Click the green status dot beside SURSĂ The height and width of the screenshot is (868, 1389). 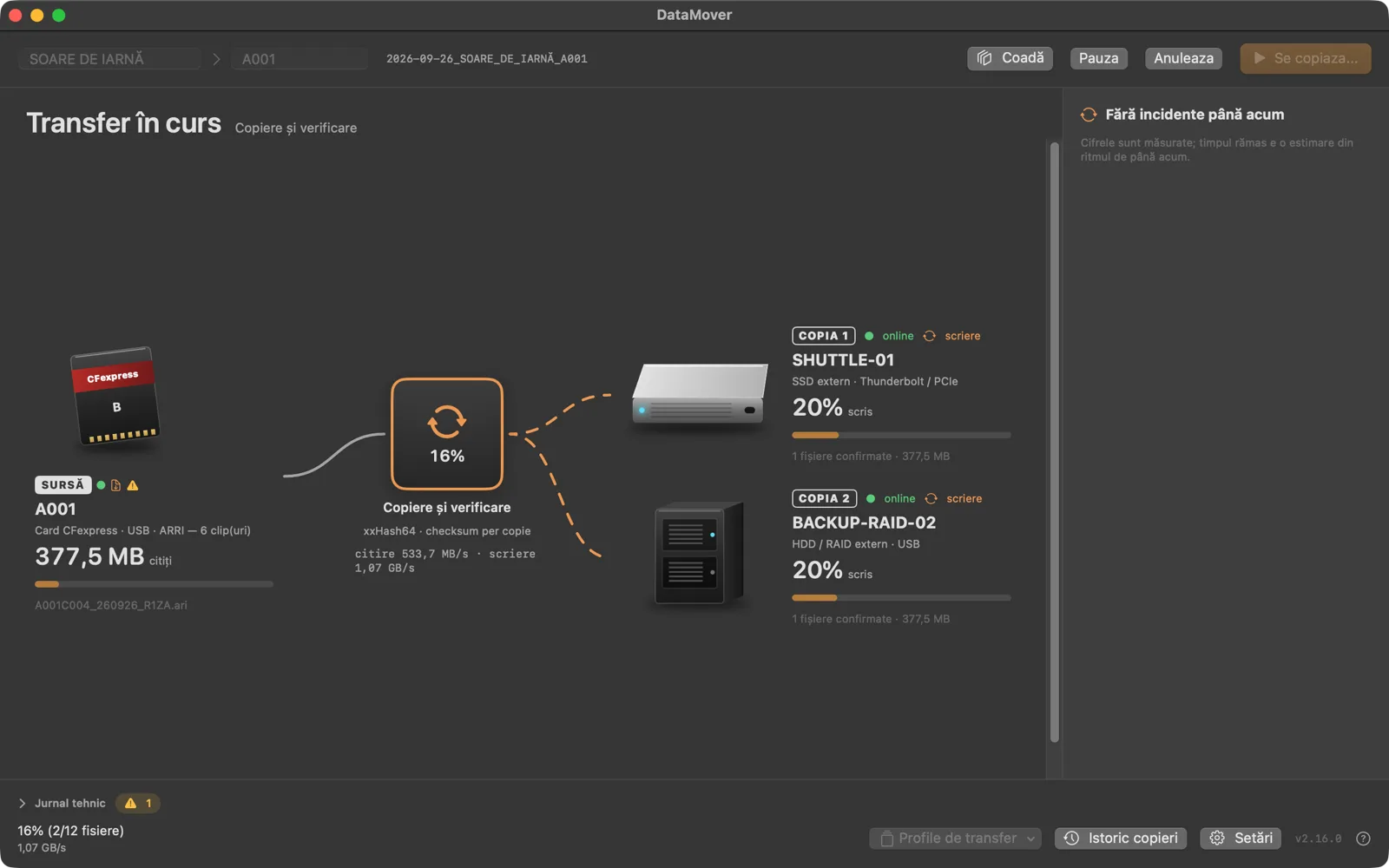(101, 485)
